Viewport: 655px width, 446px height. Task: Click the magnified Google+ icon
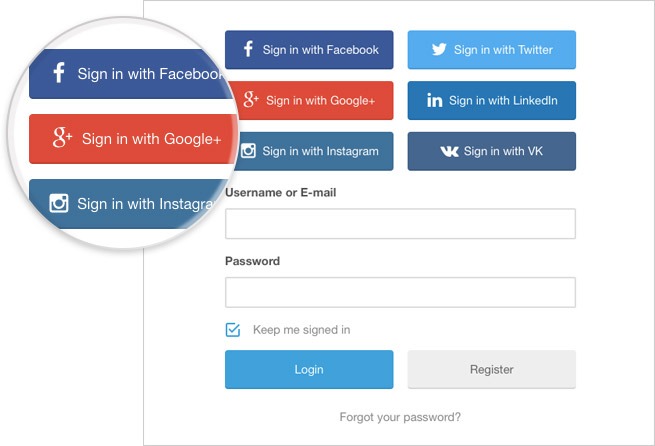(x=63, y=138)
